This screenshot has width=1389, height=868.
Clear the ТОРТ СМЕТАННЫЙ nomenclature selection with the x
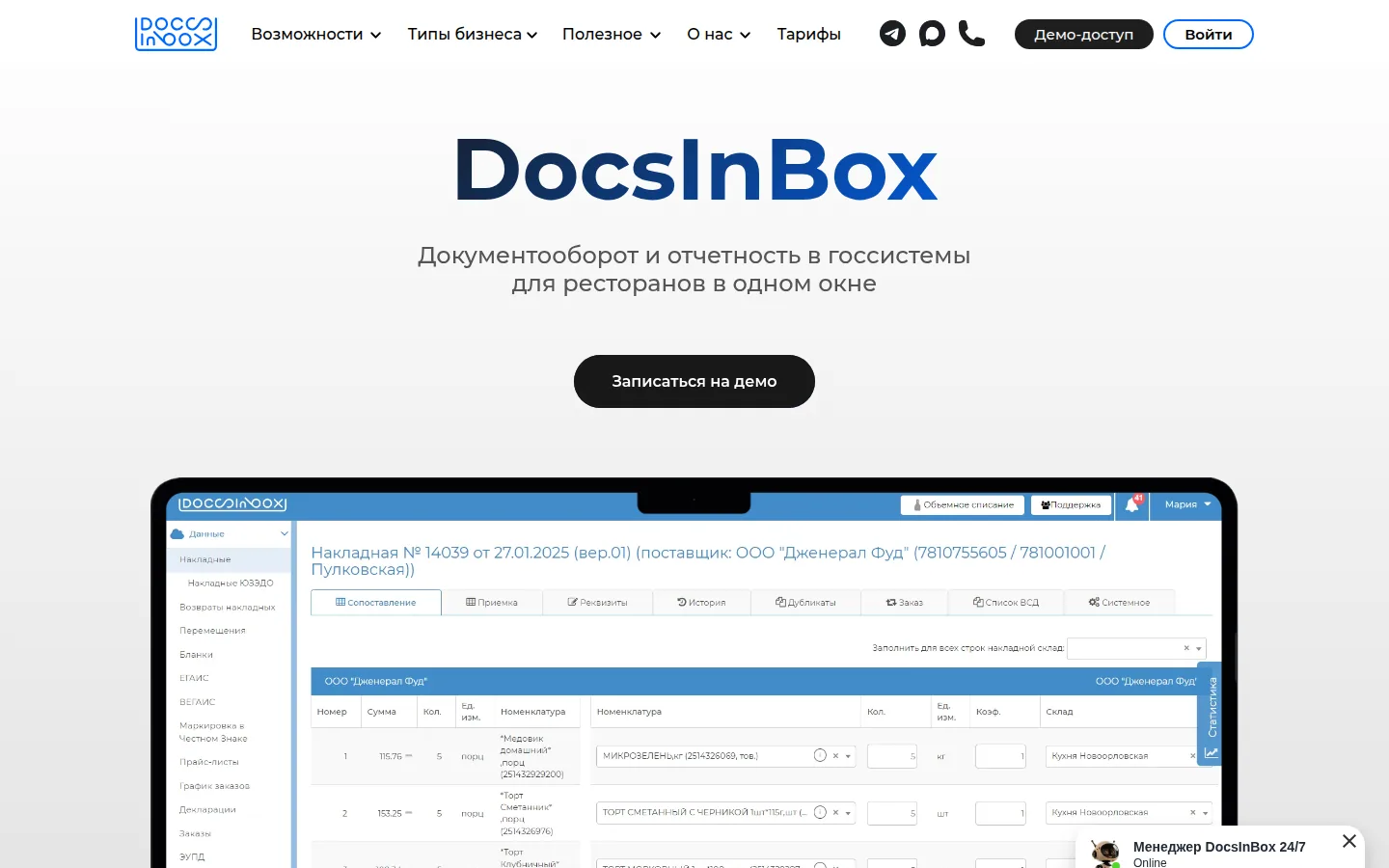(x=836, y=813)
